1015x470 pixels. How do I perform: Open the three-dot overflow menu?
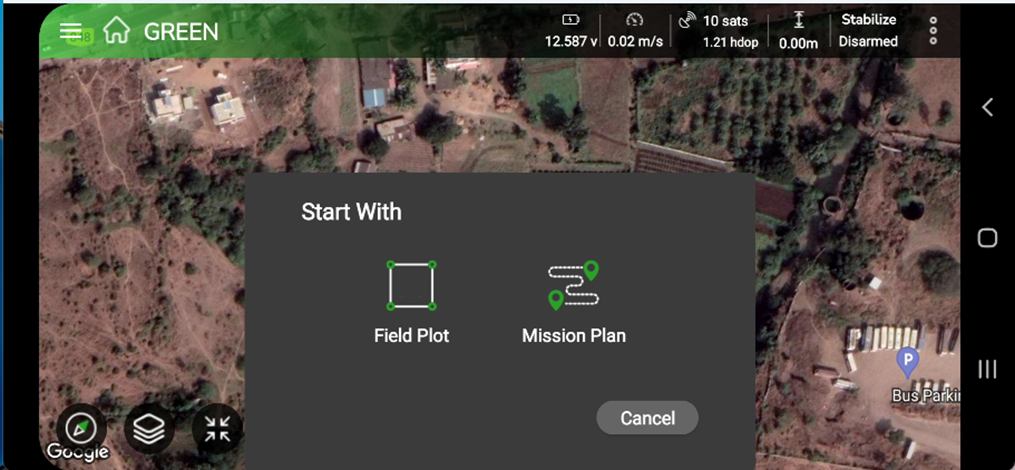tap(933, 30)
